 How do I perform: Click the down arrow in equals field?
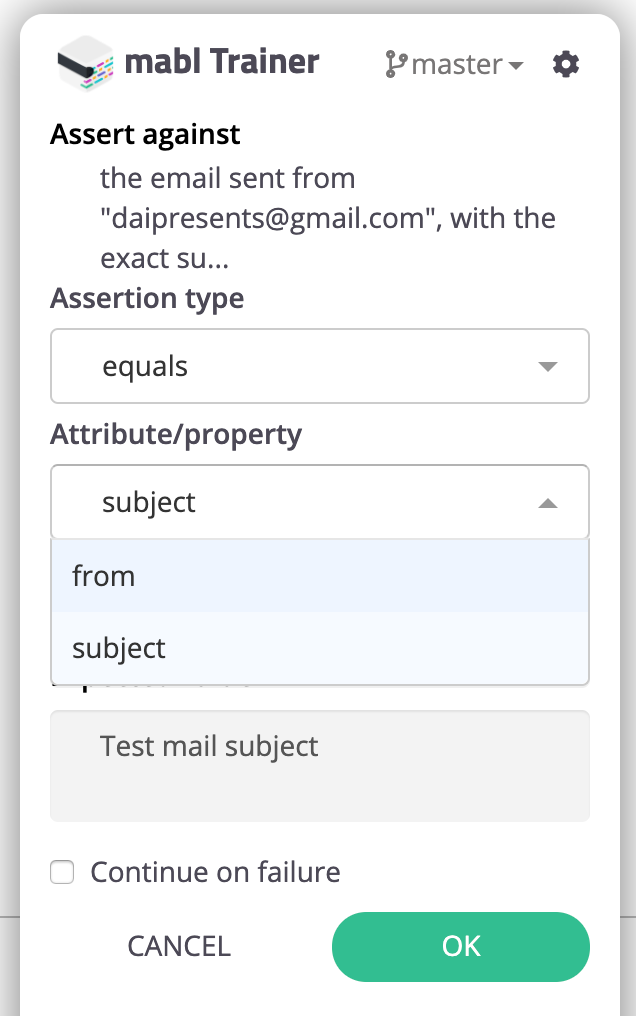pyautogui.click(x=547, y=367)
